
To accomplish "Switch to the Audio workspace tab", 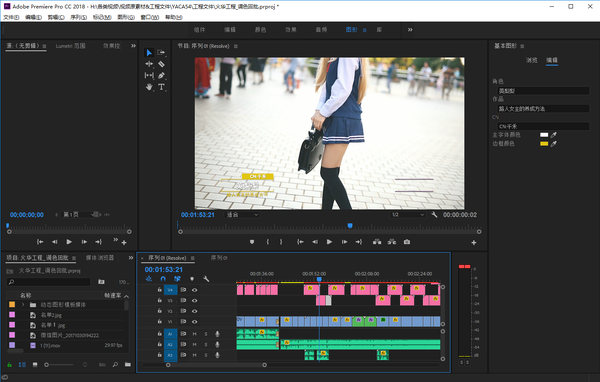I will point(321,29).
